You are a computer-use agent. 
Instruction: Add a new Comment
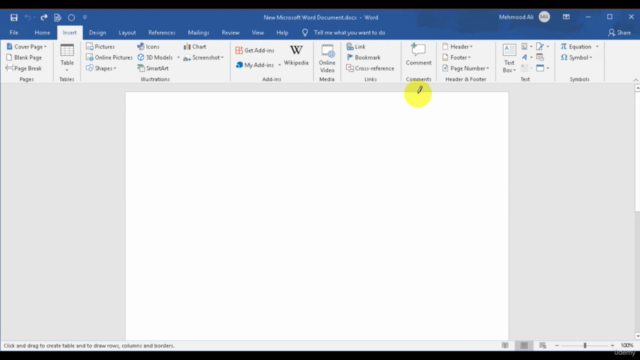(x=418, y=54)
